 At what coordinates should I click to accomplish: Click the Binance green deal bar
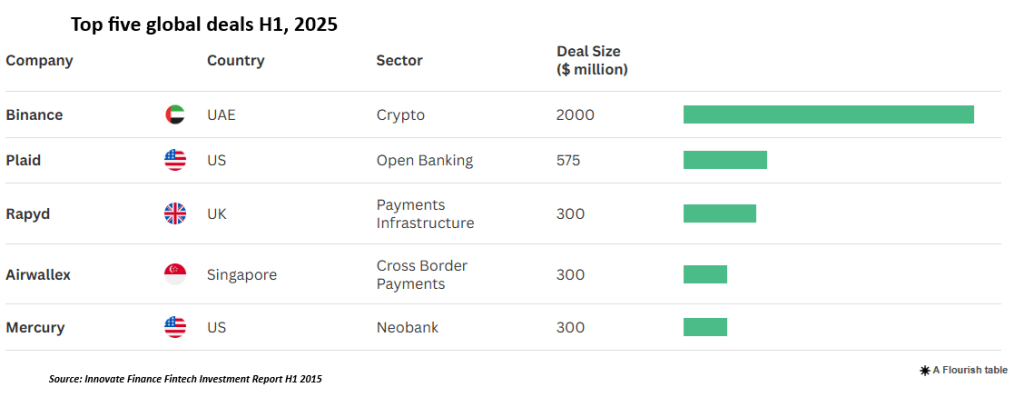(829, 114)
